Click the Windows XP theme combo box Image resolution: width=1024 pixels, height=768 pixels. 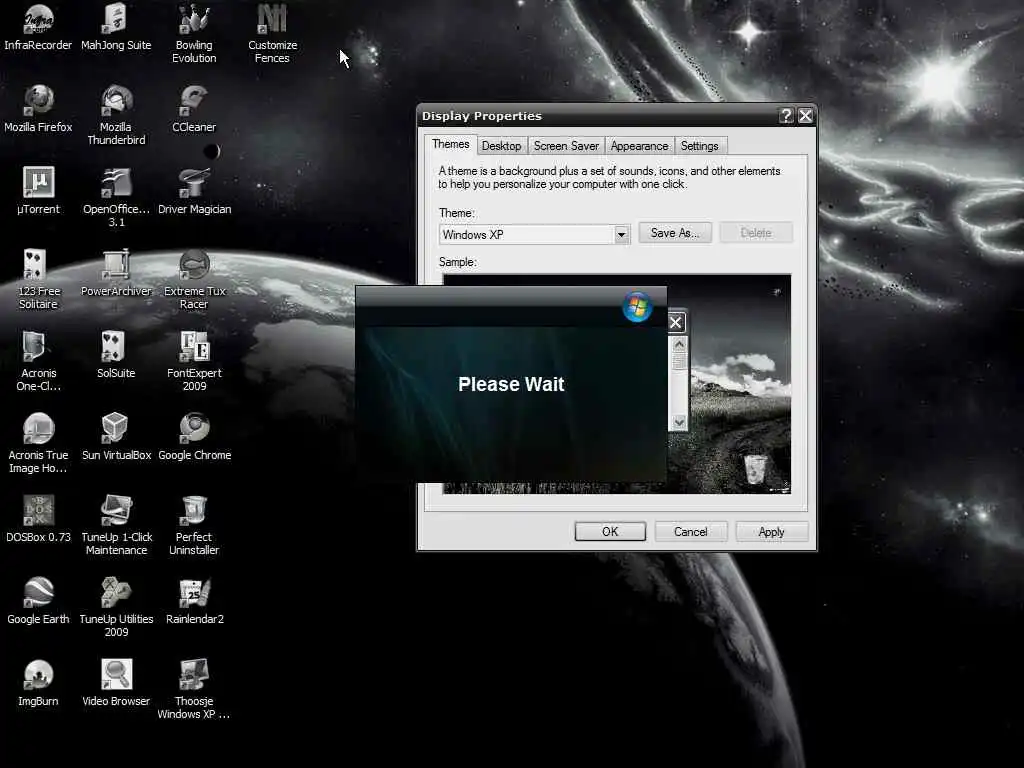[x=534, y=234]
